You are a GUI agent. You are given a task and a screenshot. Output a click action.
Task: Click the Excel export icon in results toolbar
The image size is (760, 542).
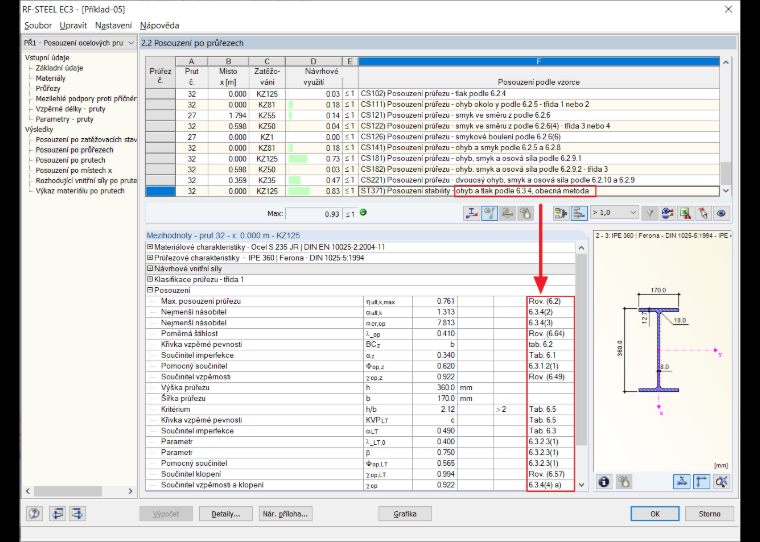point(685,213)
